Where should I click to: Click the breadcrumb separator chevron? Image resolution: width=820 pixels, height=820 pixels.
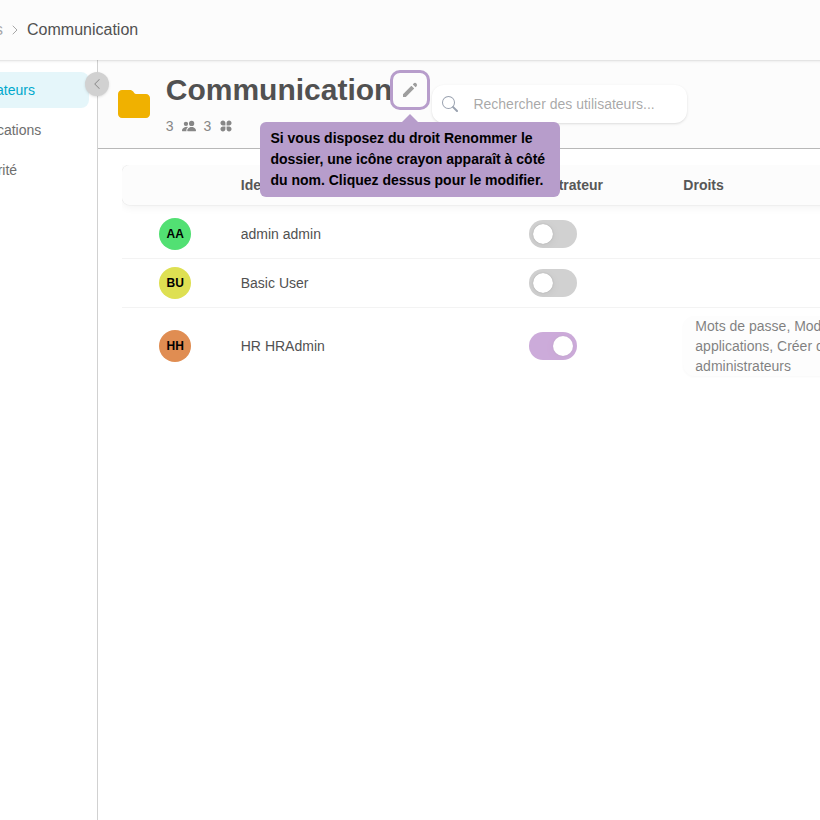point(15,30)
